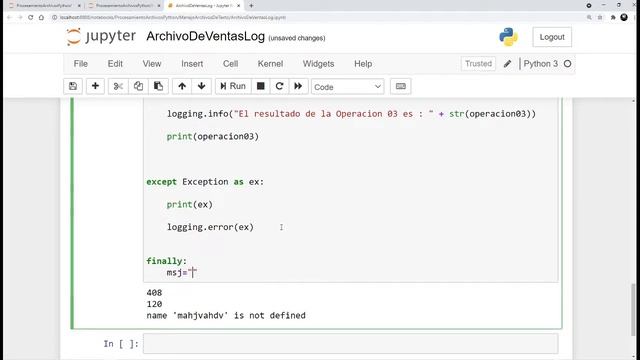Go back in browser history

pos(9,18)
